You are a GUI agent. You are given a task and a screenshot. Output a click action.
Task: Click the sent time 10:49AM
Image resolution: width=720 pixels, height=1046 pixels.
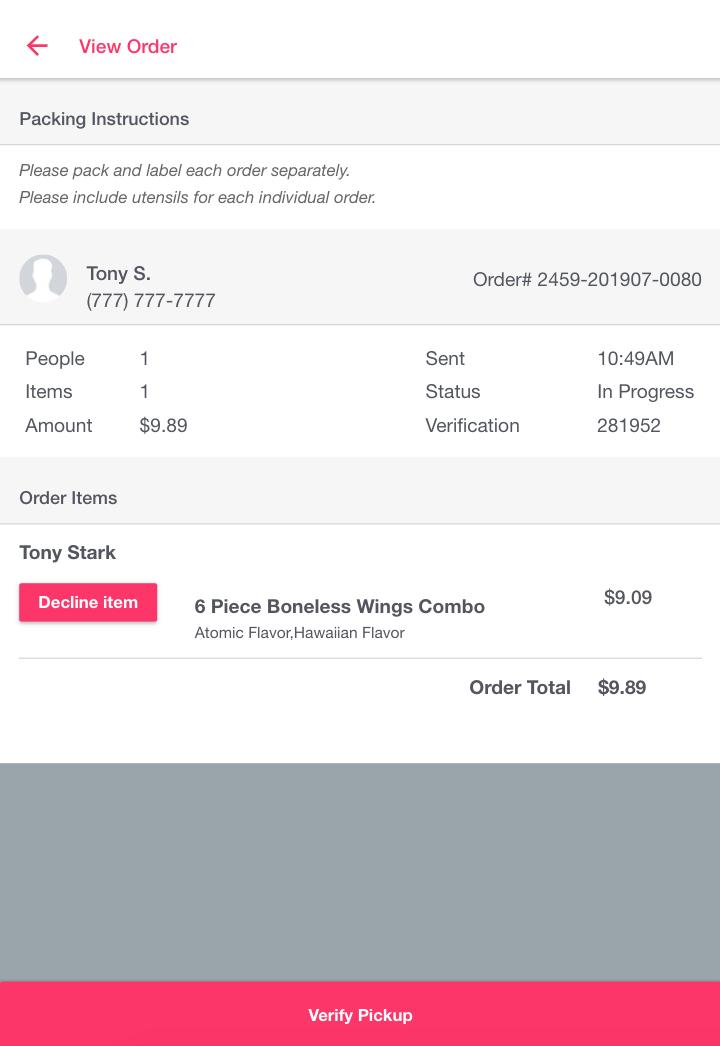pyautogui.click(x=635, y=358)
